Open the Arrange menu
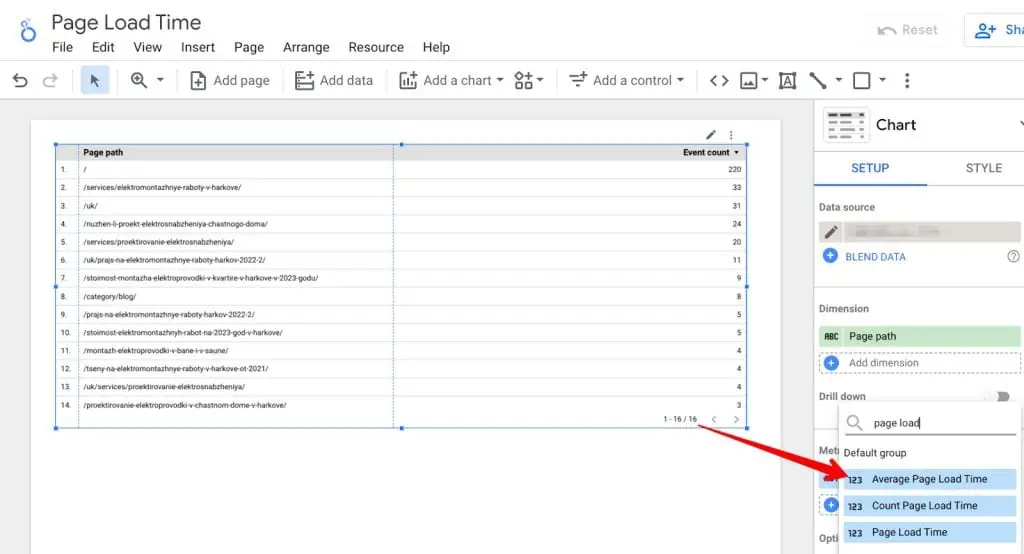 click(306, 47)
